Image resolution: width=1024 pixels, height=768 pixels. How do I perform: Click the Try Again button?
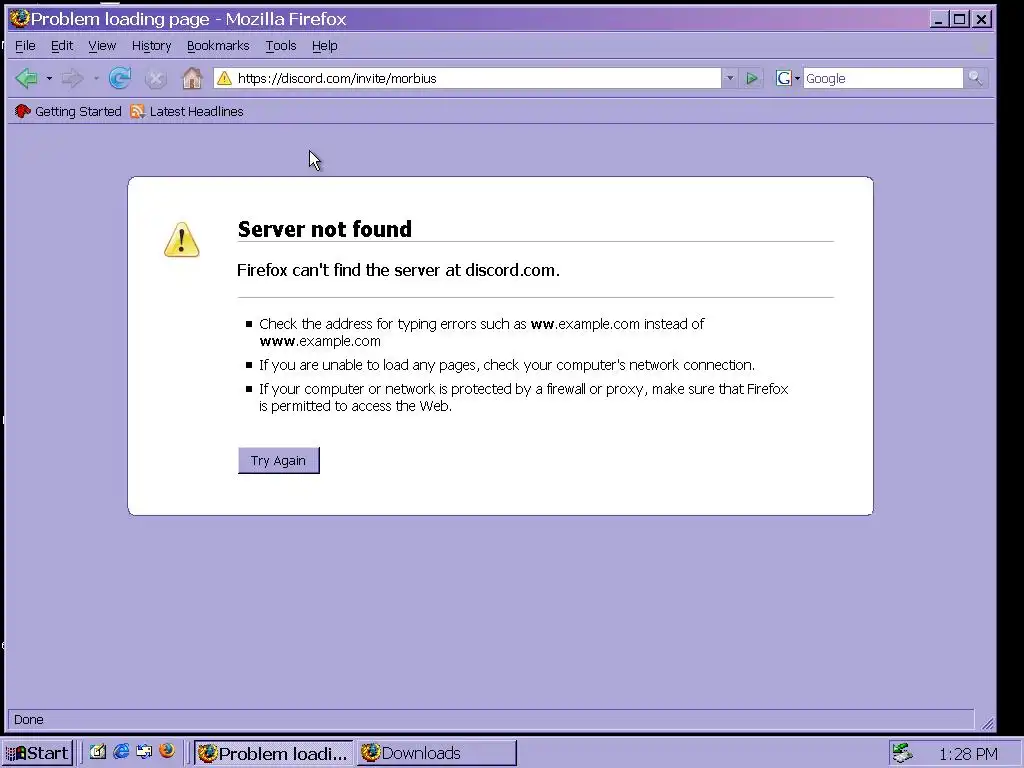click(279, 460)
